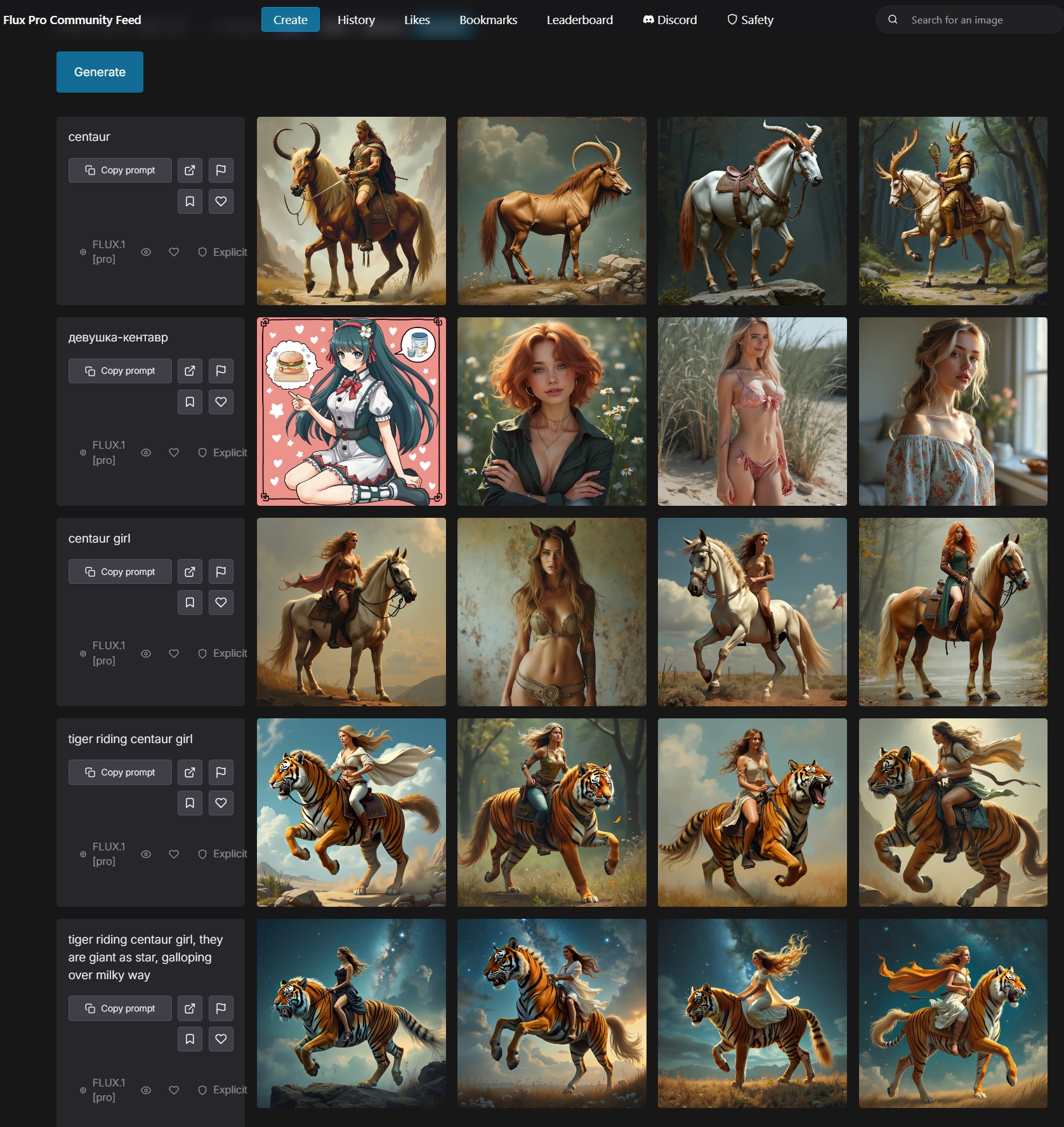Bookmark the centaur girl prompt row
Screen dimensions: 1064x1127
point(190,602)
